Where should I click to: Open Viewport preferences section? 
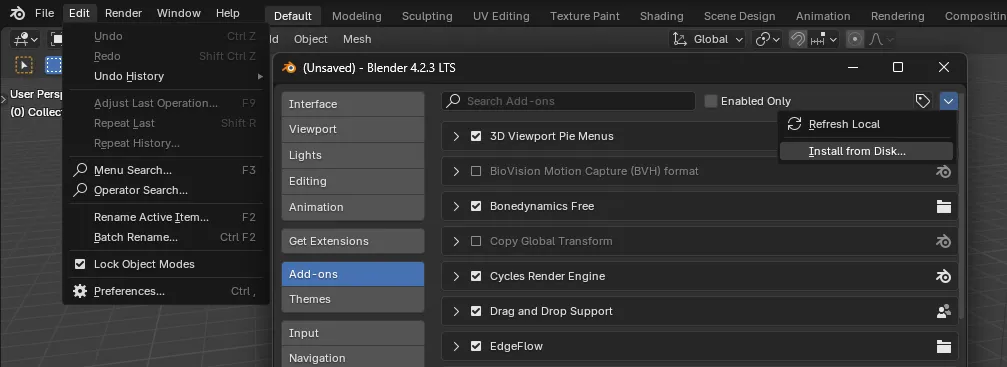353,129
